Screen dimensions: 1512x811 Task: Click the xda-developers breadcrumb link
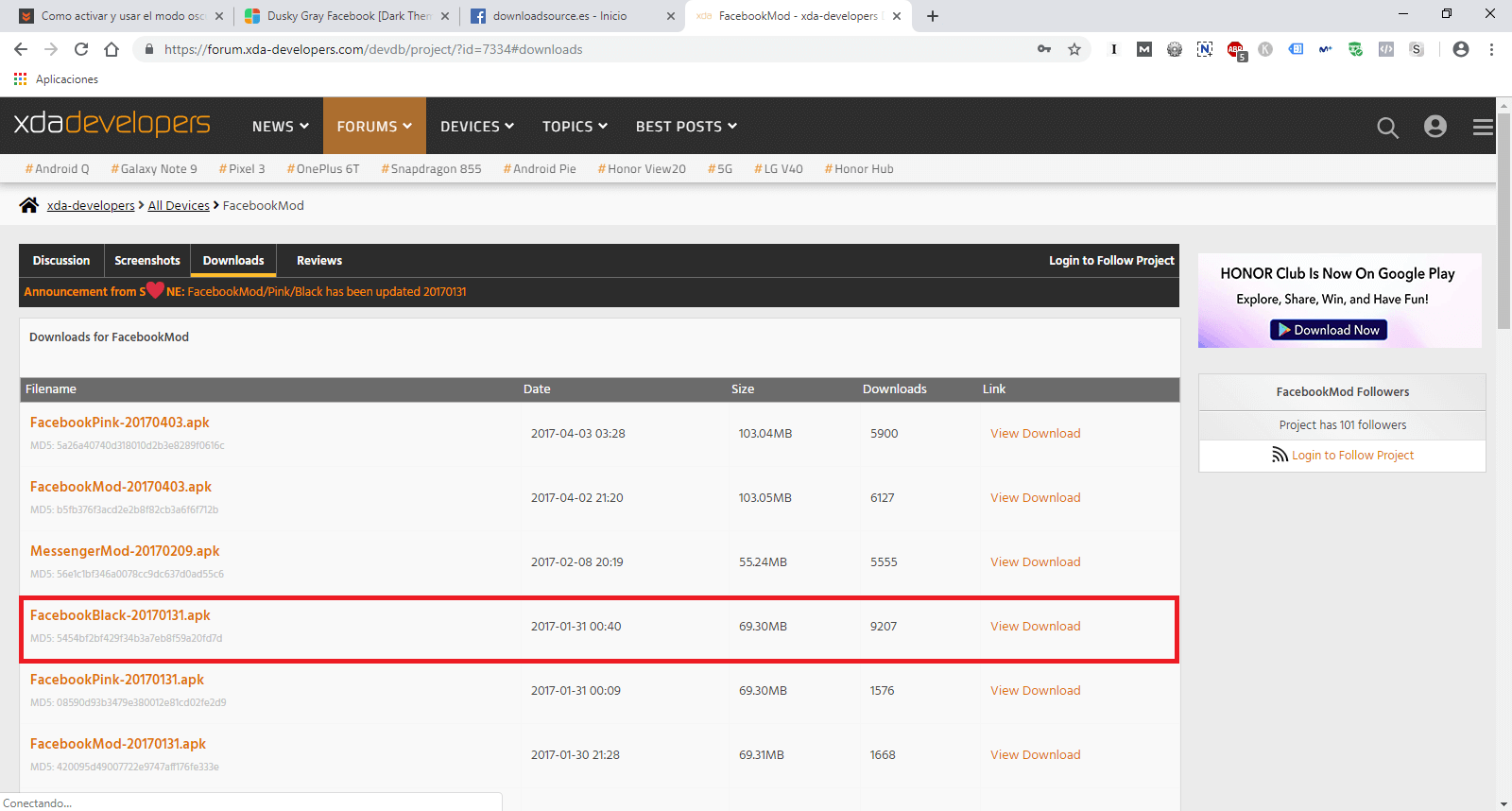(91, 205)
